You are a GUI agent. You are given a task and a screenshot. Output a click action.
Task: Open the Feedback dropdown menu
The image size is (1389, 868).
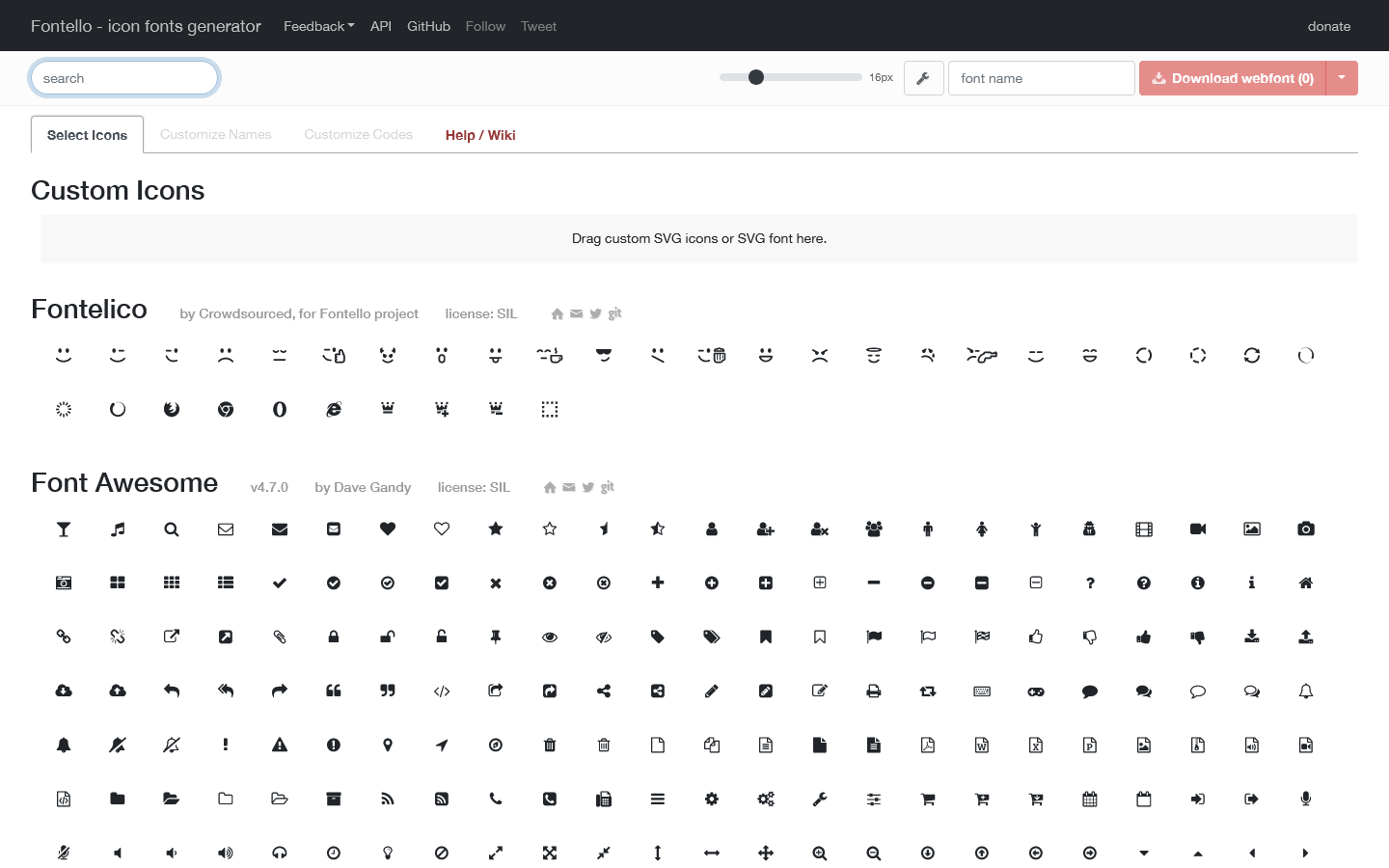[319, 26]
